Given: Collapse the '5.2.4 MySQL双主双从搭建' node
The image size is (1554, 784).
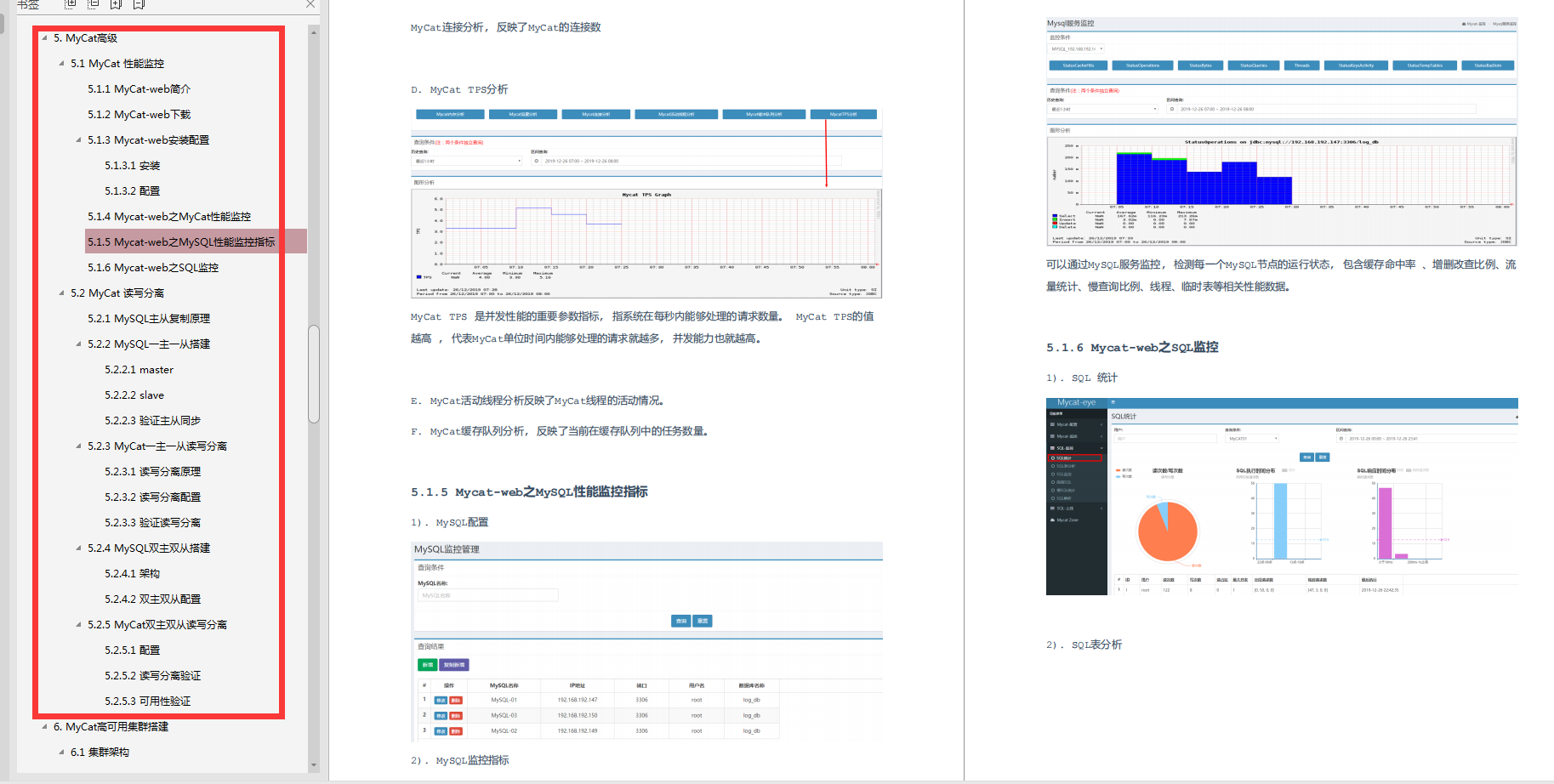Looking at the screenshot, I should click(78, 548).
